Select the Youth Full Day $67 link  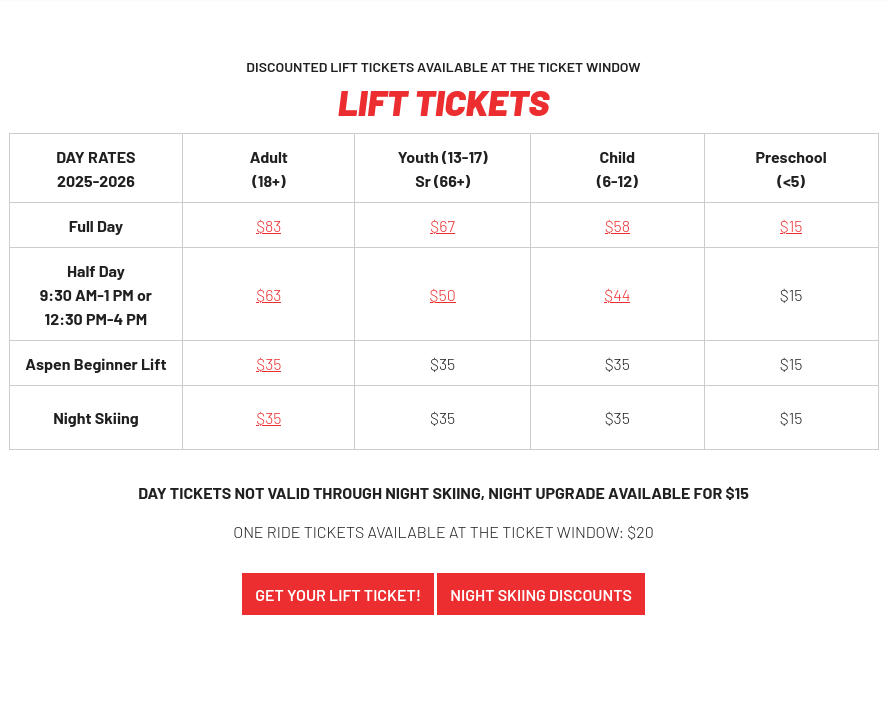pyautogui.click(x=442, y=227)
